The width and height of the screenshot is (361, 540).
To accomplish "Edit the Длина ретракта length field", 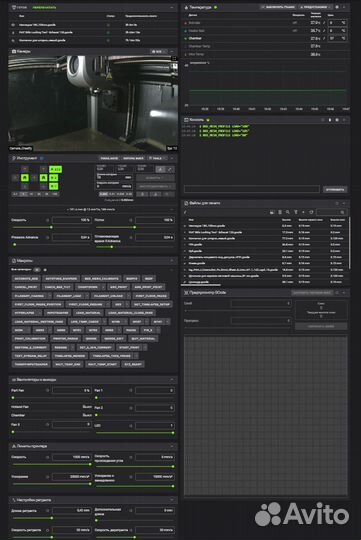I will (72, 510).
